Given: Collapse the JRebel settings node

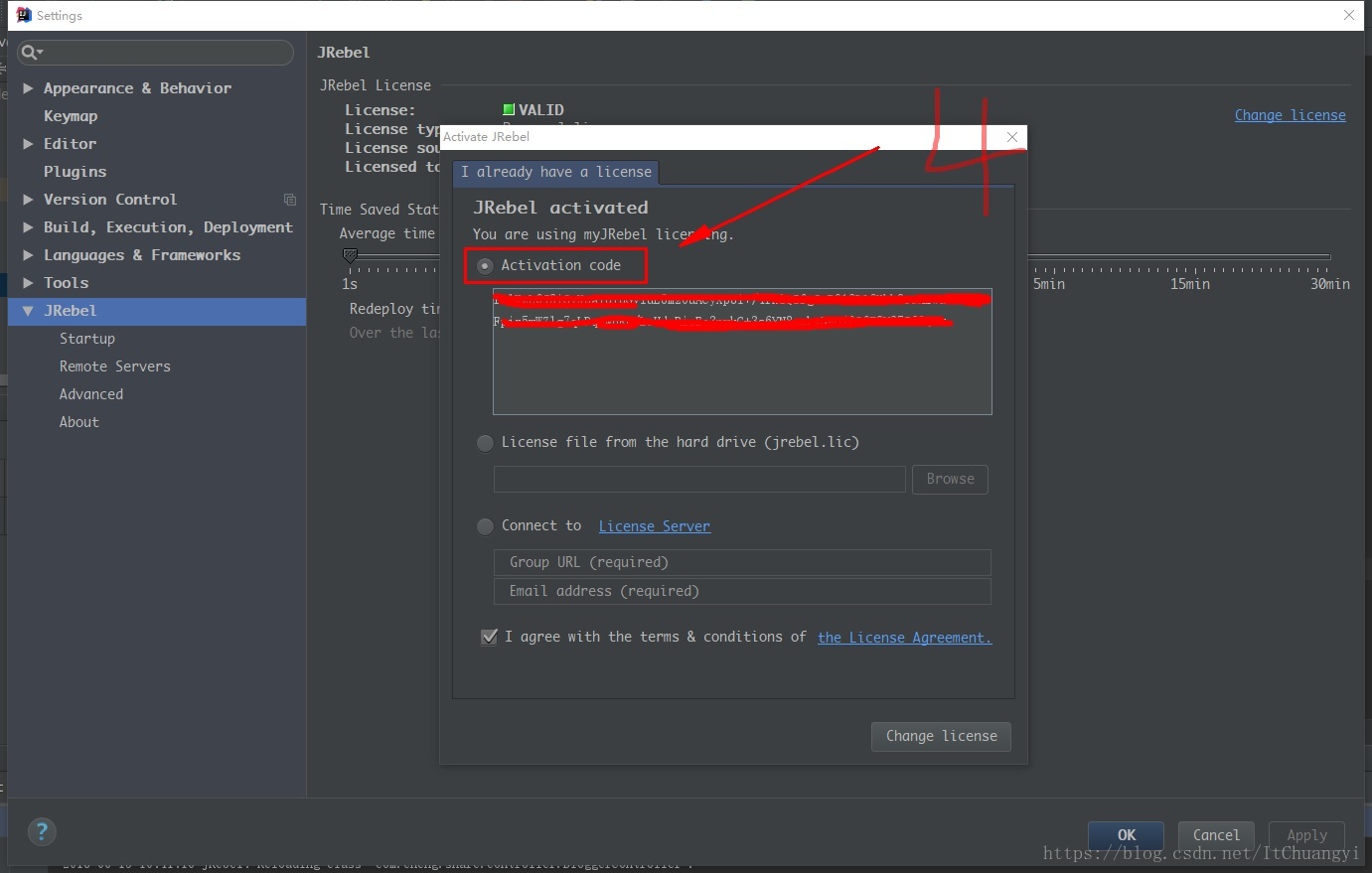Looking at the screenshot, I should [28, 311].
